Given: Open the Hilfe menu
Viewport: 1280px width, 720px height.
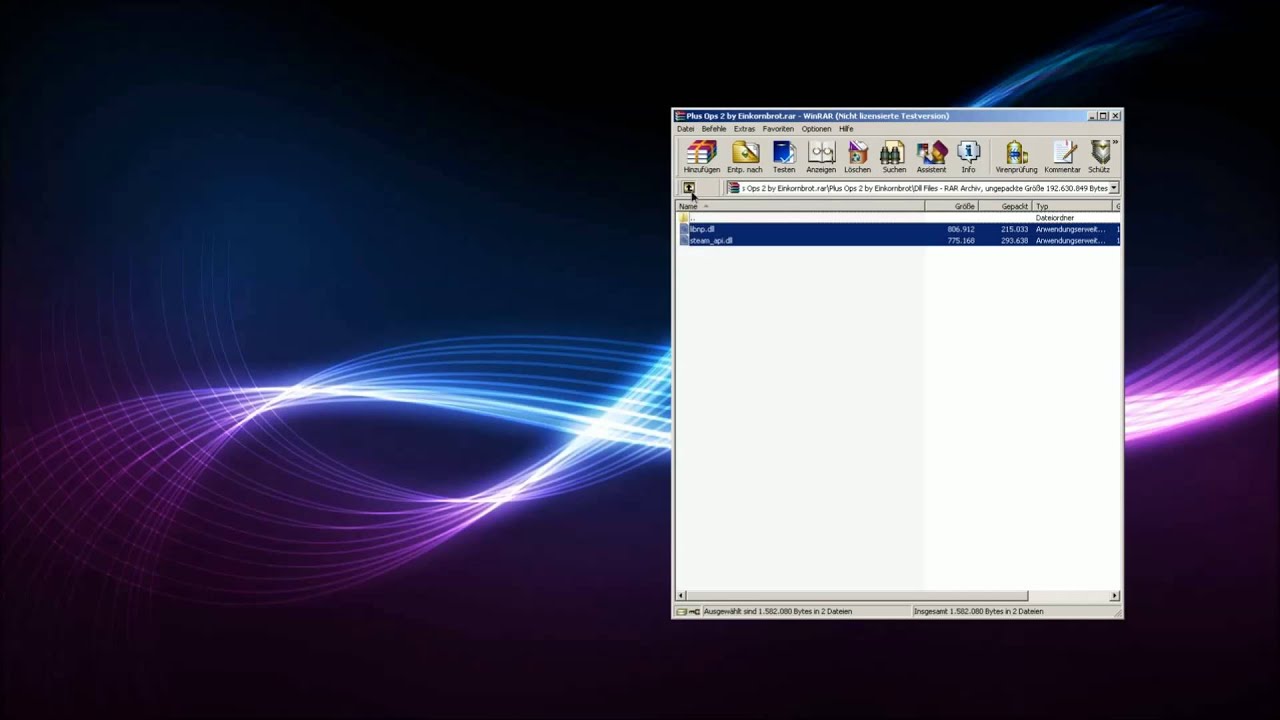Looking at the screenshot, I should coord(846,129).
